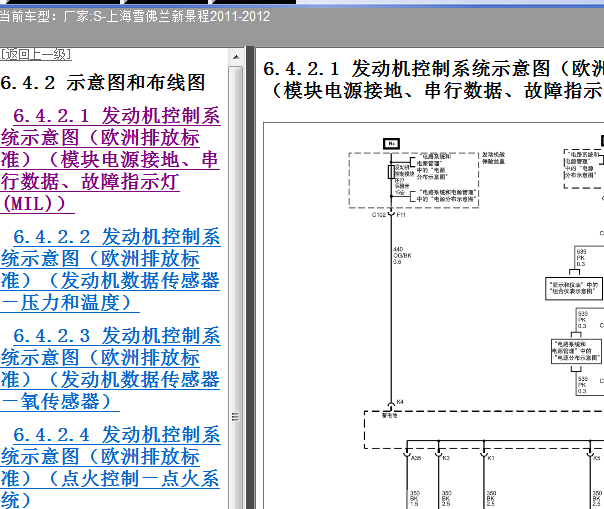The height and width of the screenshot is (509, 604).
Task: Click the 6.4.2.1 diagram title in right pane
Action: point(433,80)
